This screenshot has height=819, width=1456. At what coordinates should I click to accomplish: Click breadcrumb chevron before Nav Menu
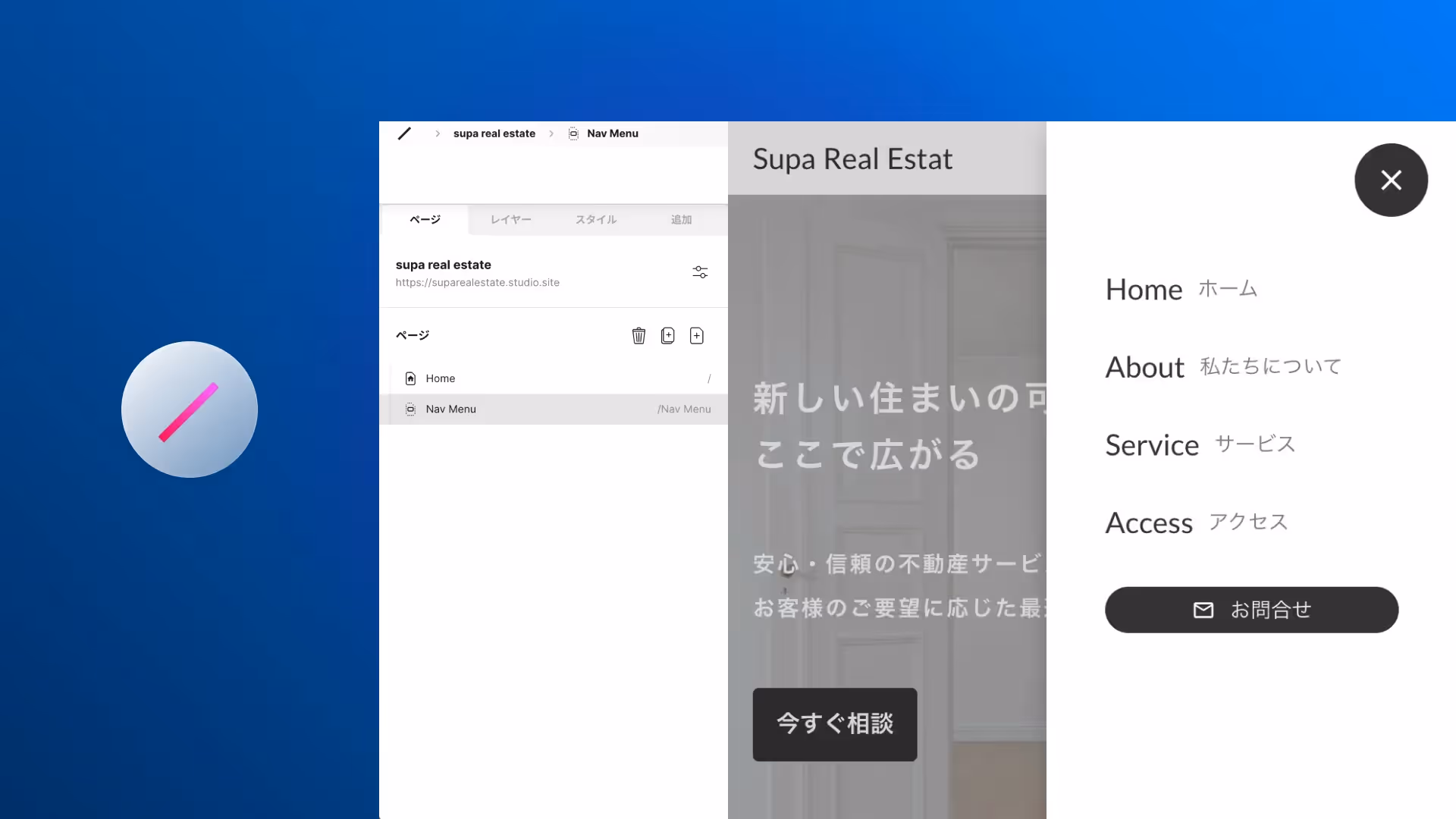551,133
